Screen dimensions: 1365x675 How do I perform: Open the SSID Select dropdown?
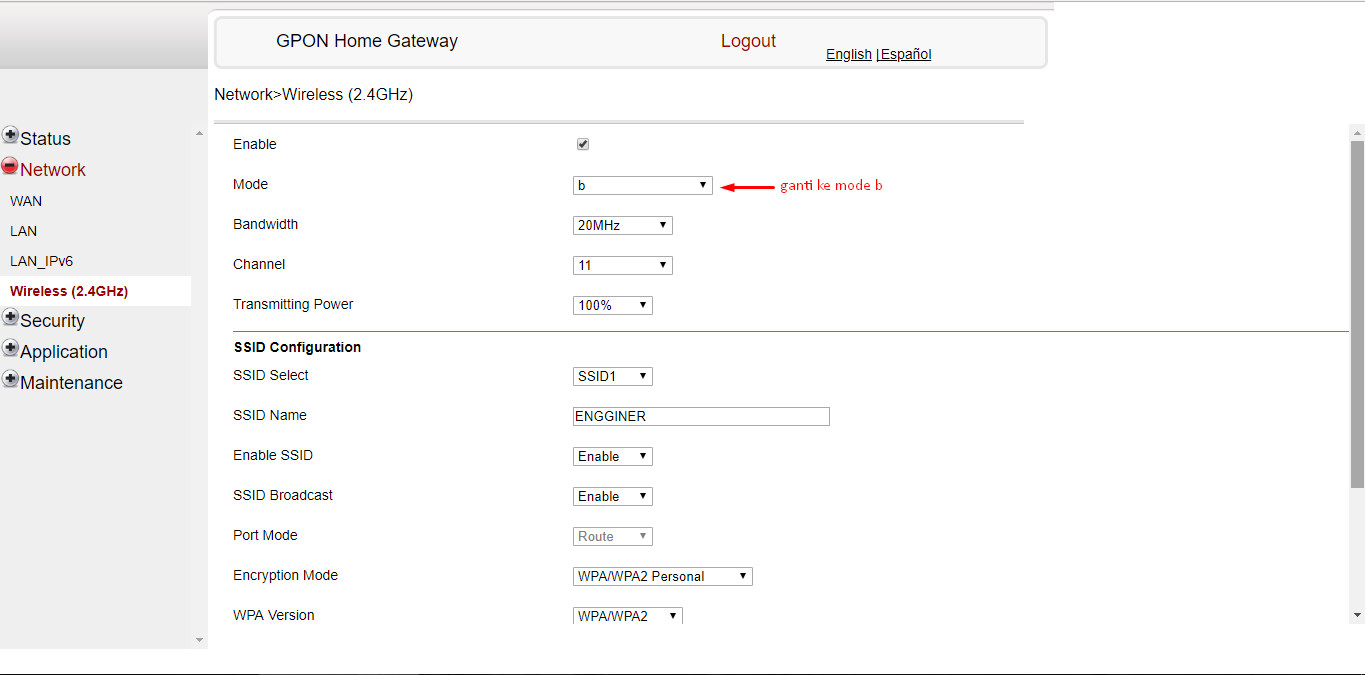click(x=613, y=376)
